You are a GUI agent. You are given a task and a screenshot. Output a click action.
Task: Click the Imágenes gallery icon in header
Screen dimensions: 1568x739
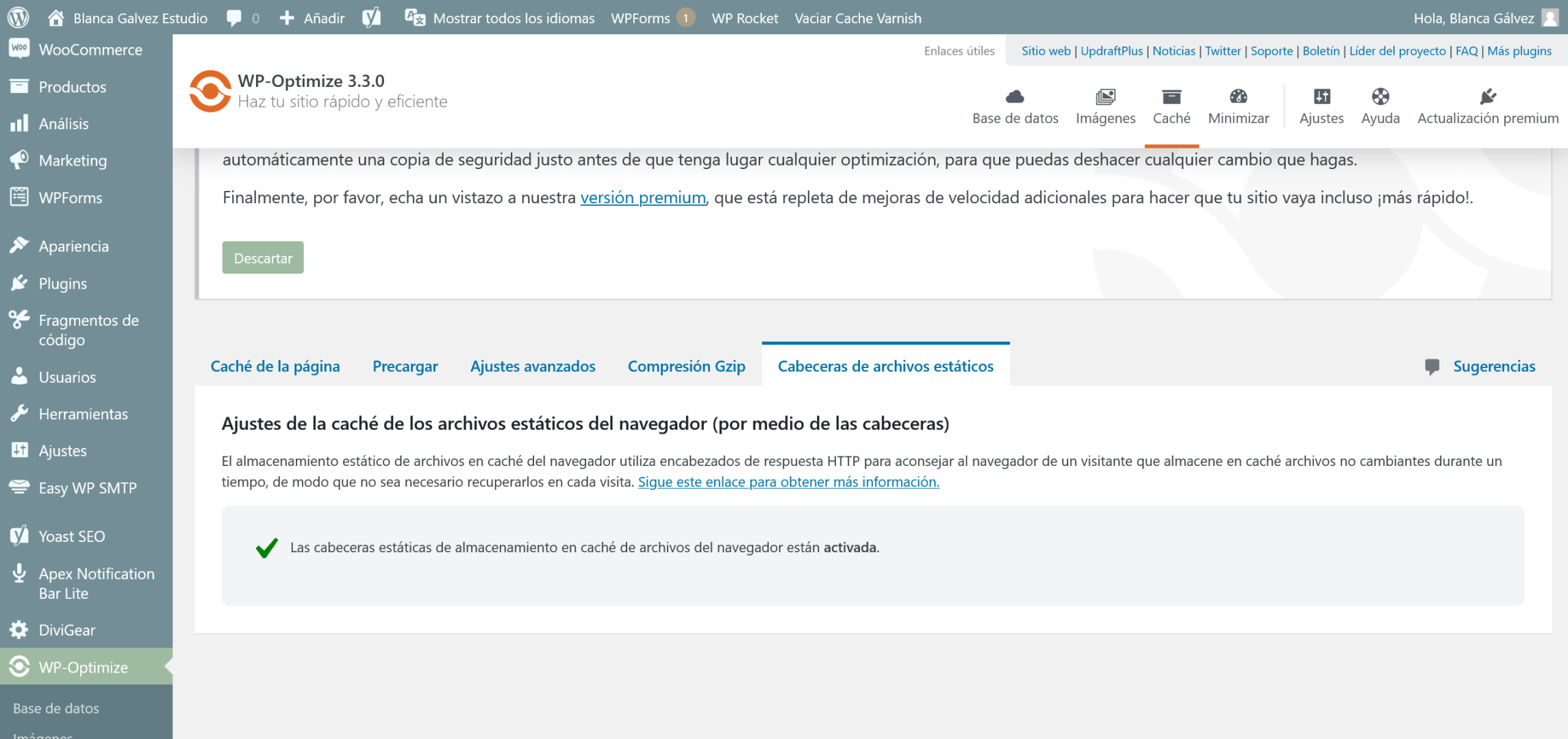pos(1105,96)
